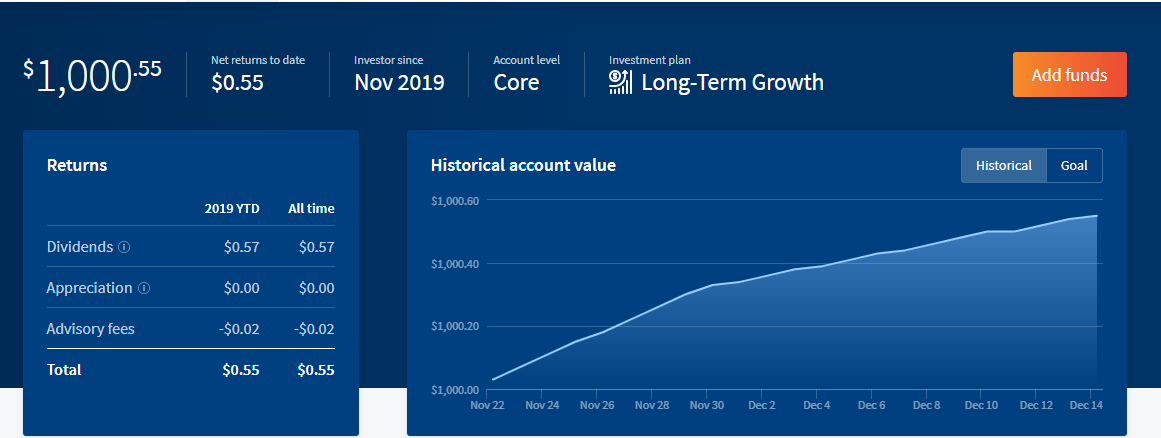Image resolution: width=1161 pixels, height=438 pixels.
Task: Select the All time column header
Action: [x=311, y=209]
